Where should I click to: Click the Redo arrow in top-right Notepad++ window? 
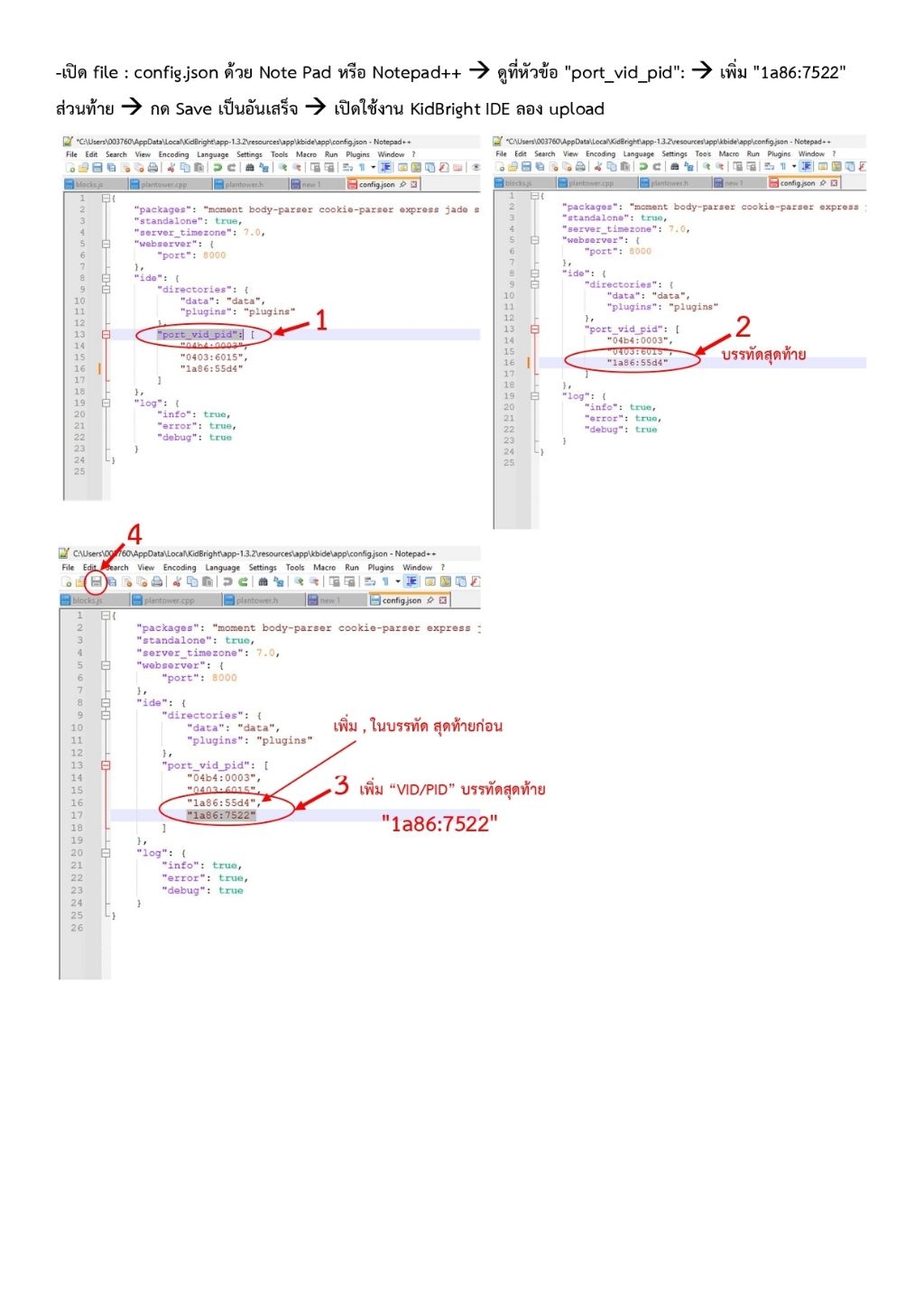tap(657, 166)
